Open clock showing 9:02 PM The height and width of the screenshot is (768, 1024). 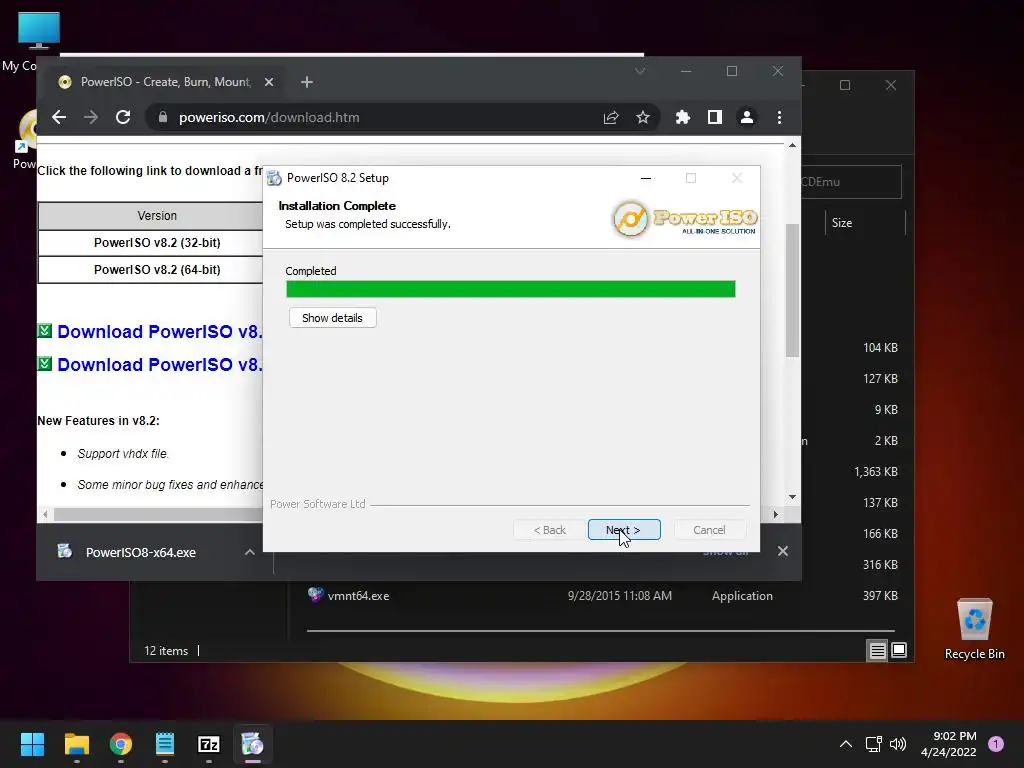point(949,744)
